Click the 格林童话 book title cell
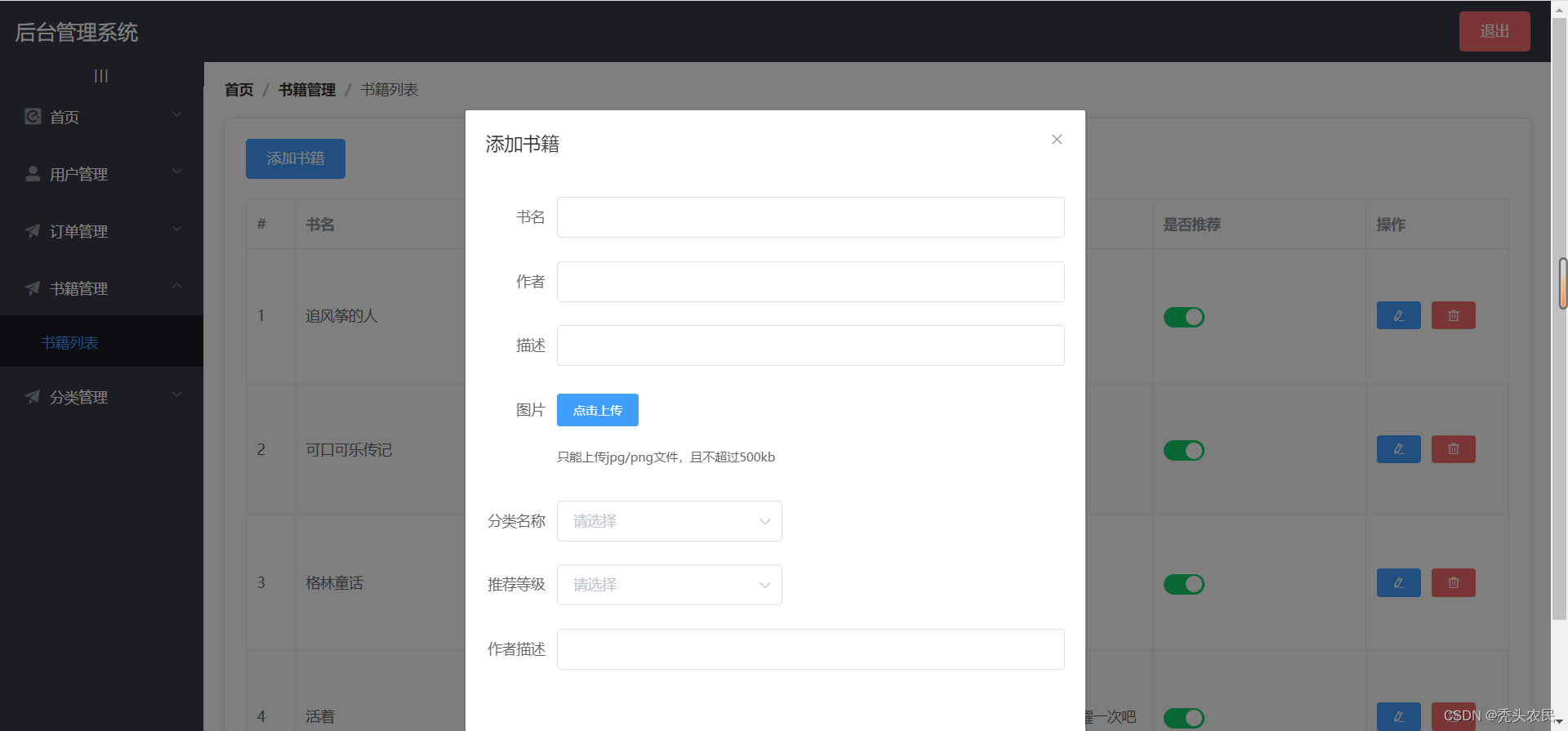1568x731 pixels. [x=334, y=583]
